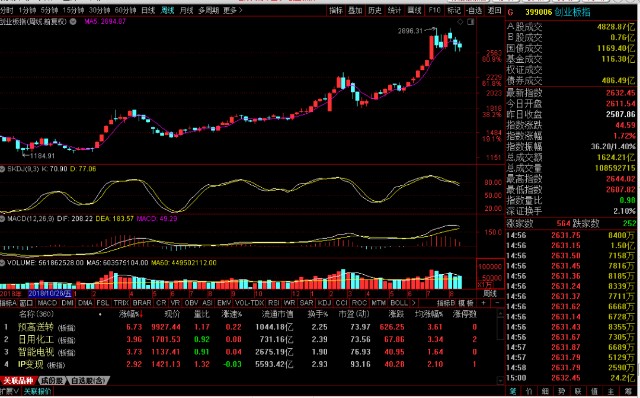Expand the 更多> period options

[x=233, y=10]
